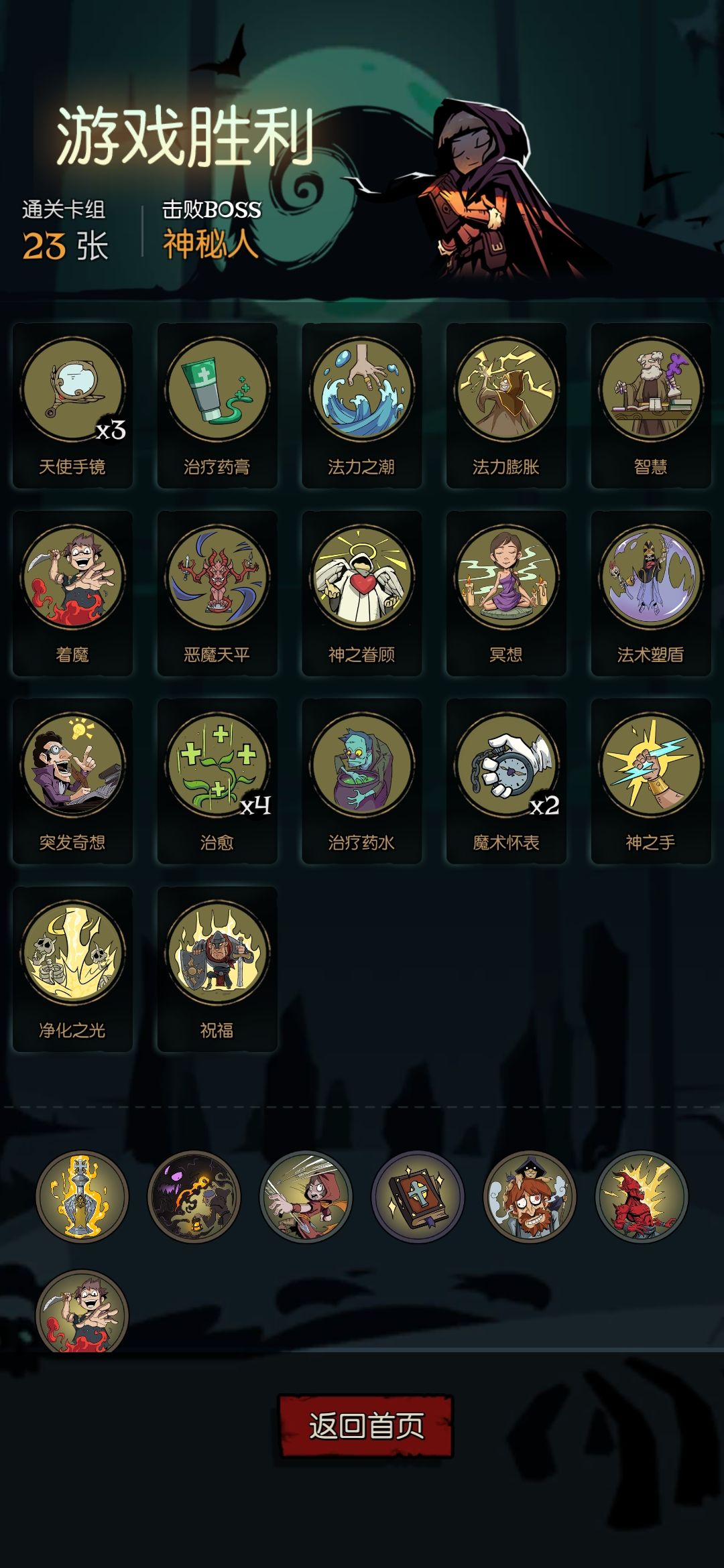The image size is (724, 1568).
Task: View the 法术塑盾 card
Action: [651, 593]
